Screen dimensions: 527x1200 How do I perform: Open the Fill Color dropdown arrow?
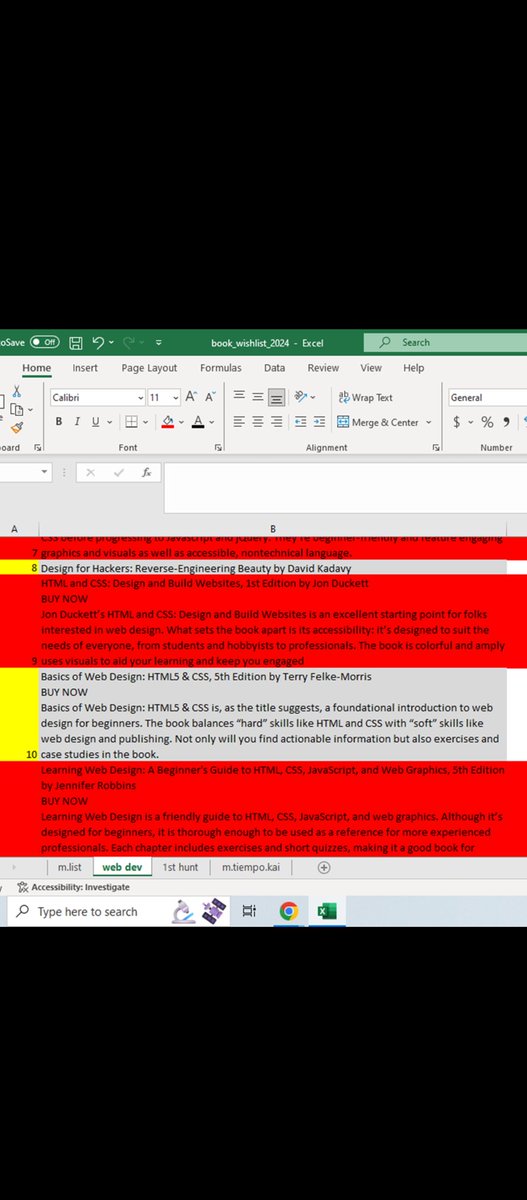pos(181,422)
